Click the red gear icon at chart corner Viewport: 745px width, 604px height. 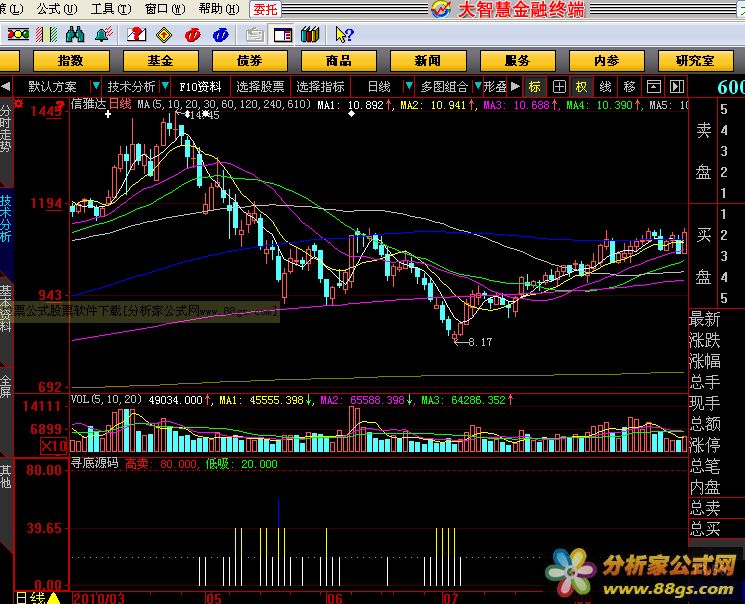click(19, 104)
